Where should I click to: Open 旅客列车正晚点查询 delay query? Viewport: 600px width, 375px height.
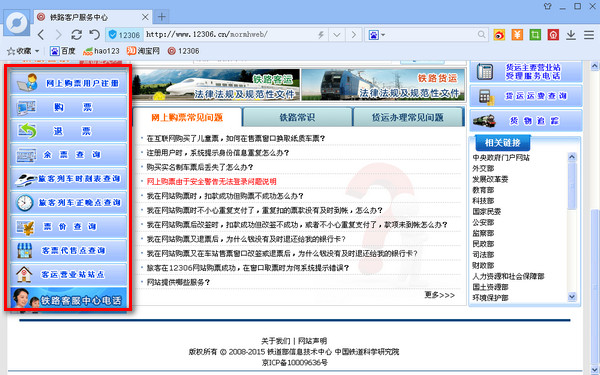(68, 202)
